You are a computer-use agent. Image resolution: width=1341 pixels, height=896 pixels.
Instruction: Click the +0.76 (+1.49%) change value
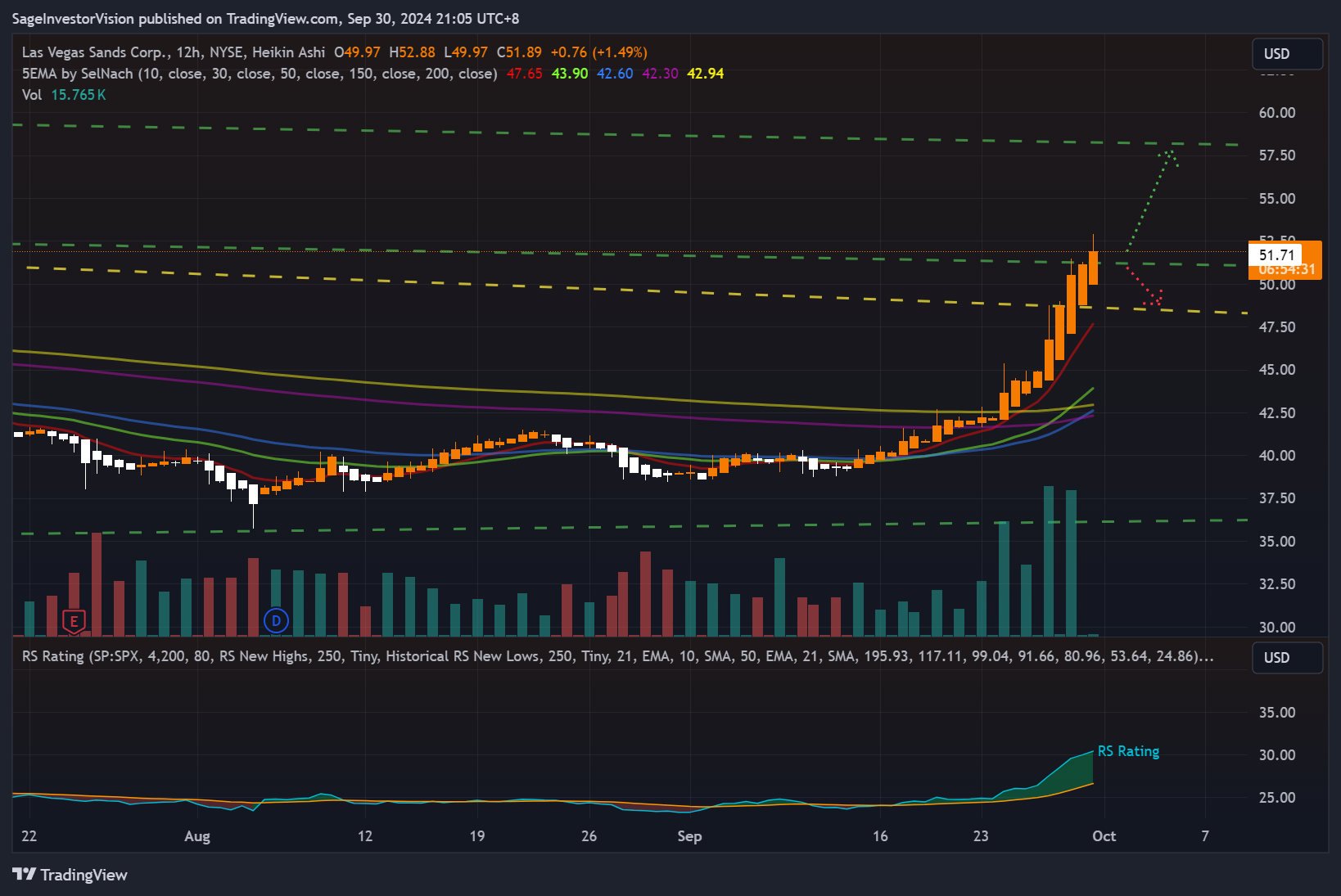(x=599, y=52)
